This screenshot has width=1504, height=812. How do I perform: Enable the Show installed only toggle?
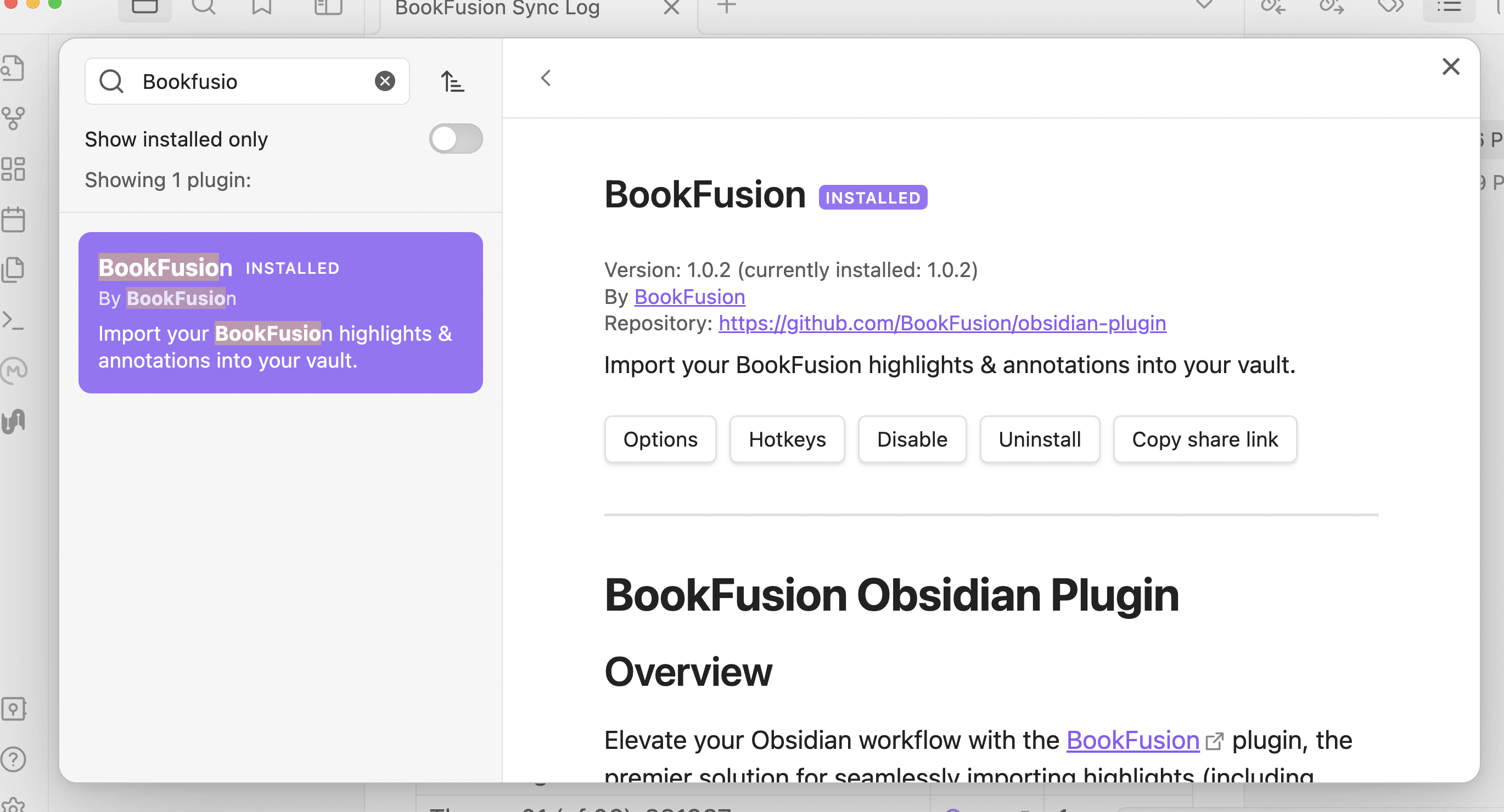click(456, 138)
